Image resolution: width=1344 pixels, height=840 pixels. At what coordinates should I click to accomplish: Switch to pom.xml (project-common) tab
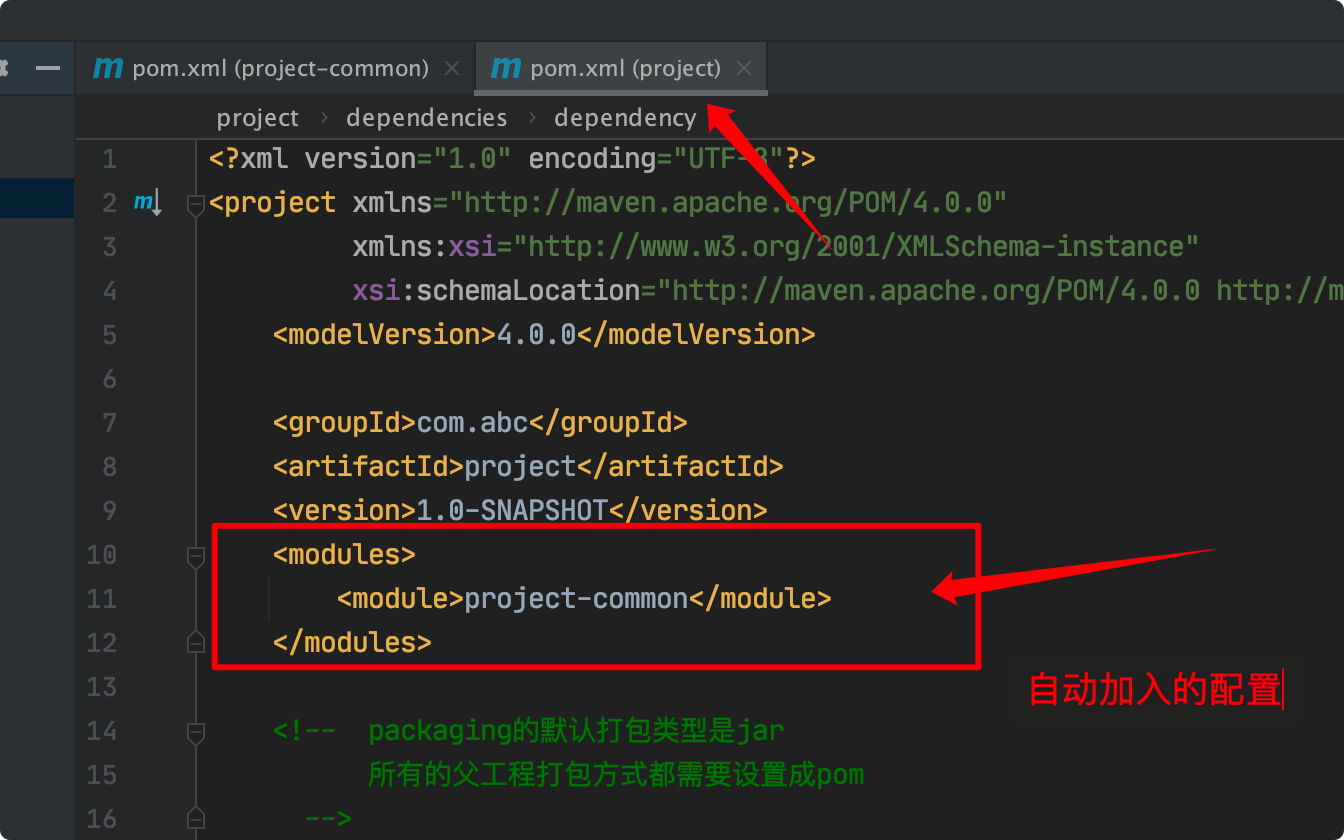click(280, 68)
